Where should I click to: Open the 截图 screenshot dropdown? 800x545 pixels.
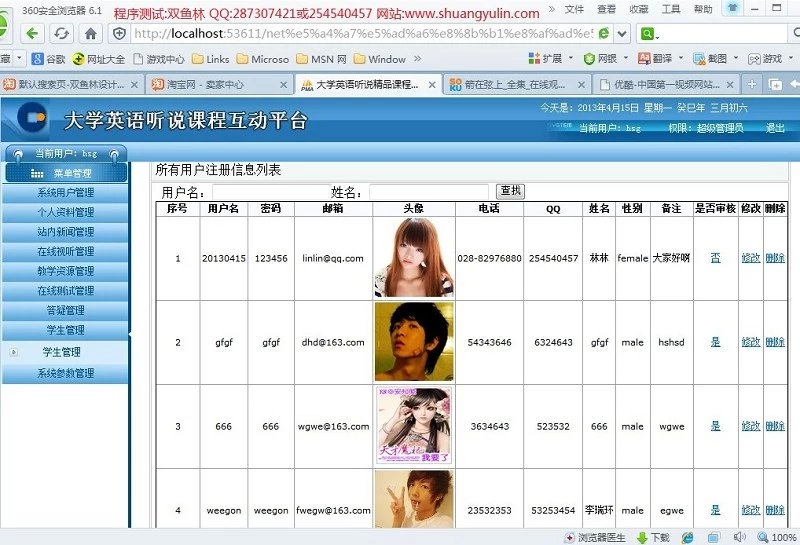pyautogui.click(x=715, y=59)
